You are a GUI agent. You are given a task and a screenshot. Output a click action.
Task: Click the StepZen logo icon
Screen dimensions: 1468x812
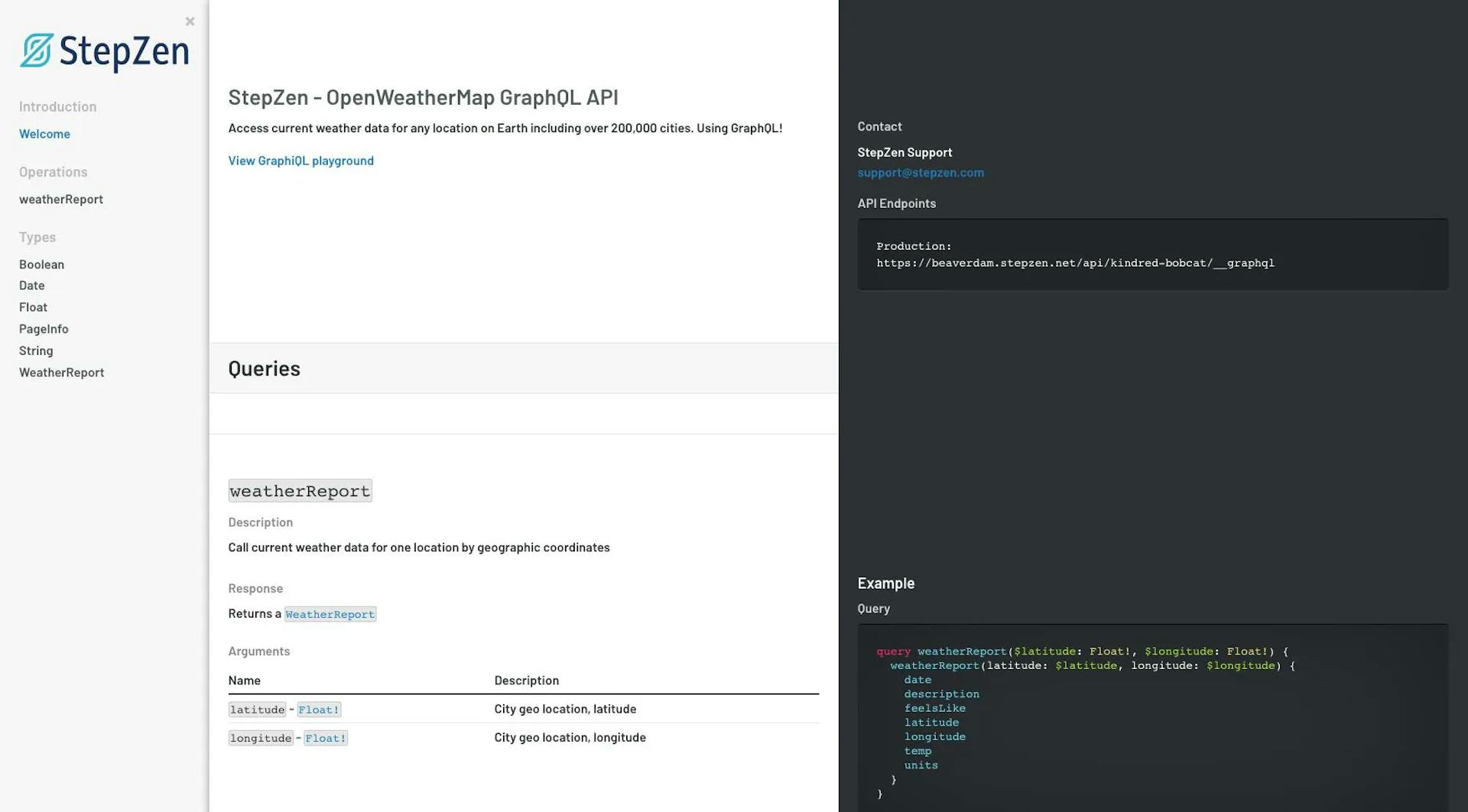coord(35,50)
